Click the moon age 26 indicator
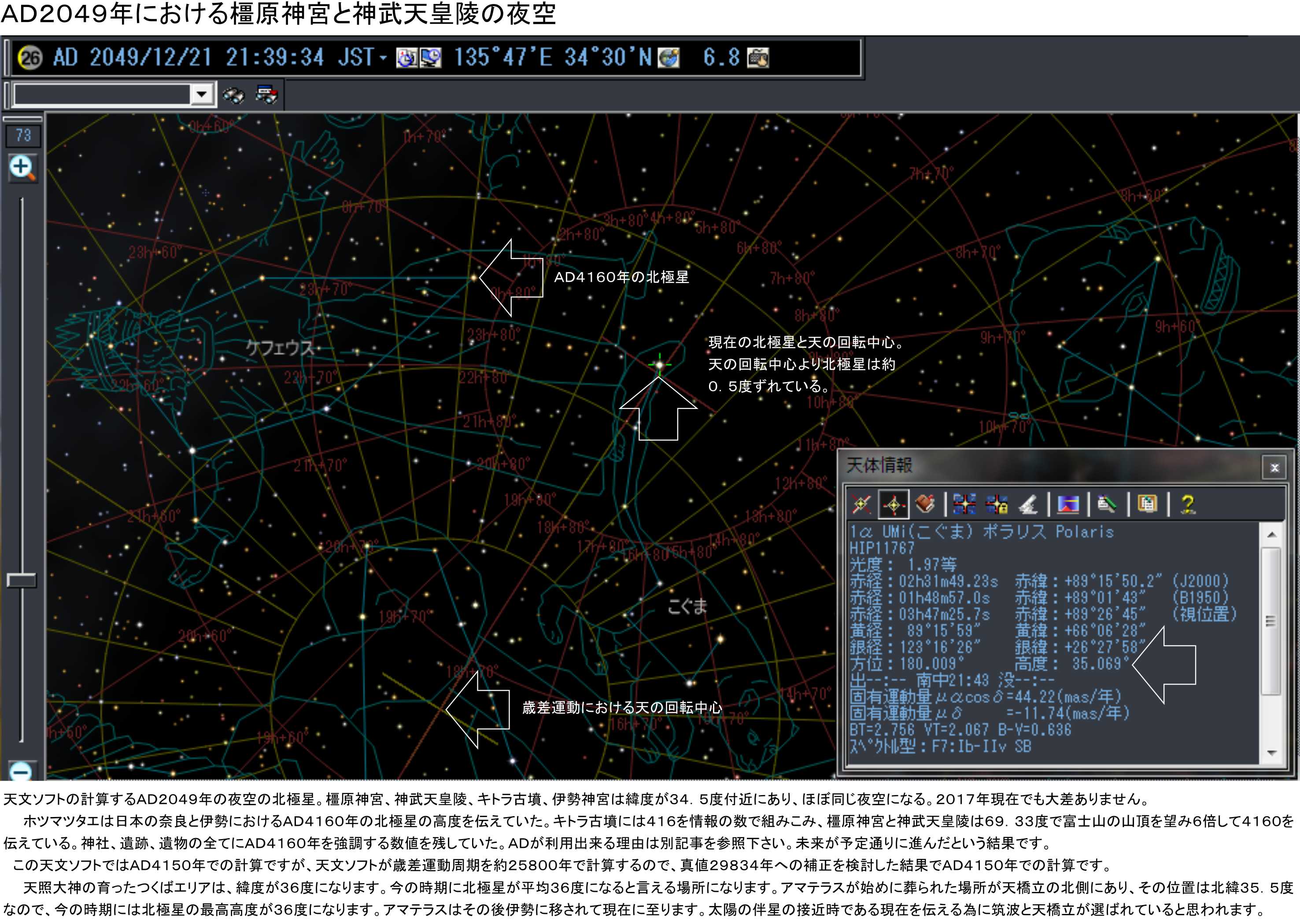Image resolution: width=1300 pixels, height=924 pixels. coord(30,58)
